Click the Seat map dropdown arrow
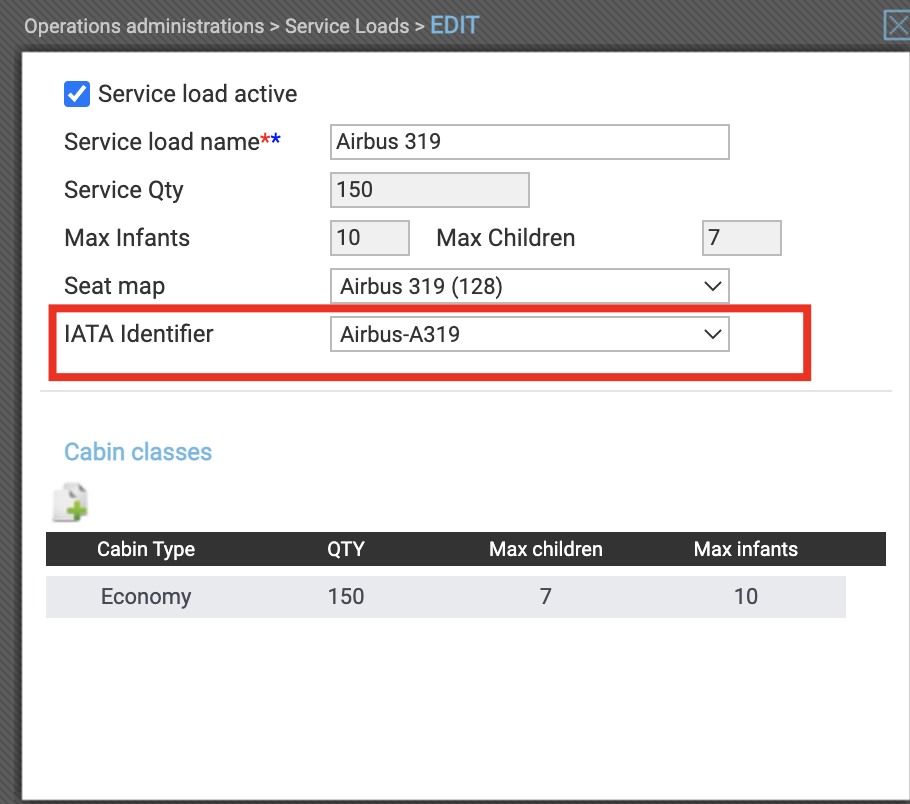Image resolution: width=910 pixels, height=804 pixels. tap(712, 286)
